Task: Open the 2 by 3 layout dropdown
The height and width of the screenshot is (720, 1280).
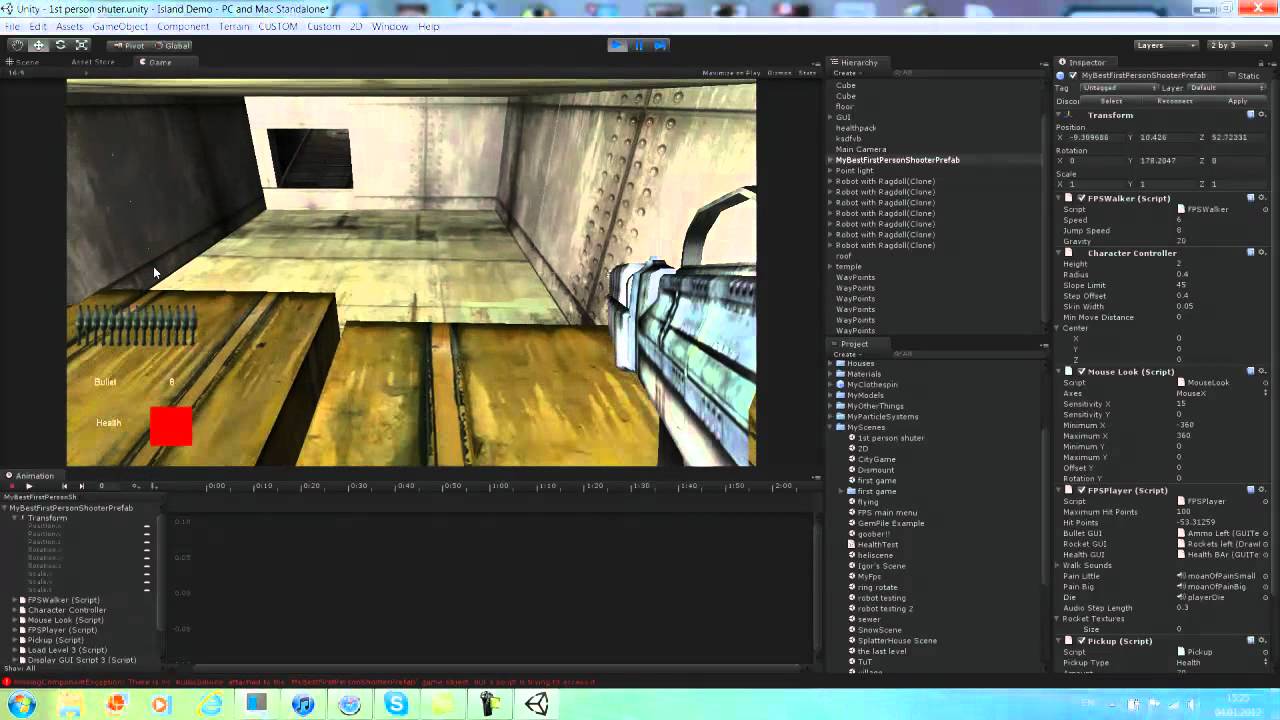Action: tap(1237, 45)
